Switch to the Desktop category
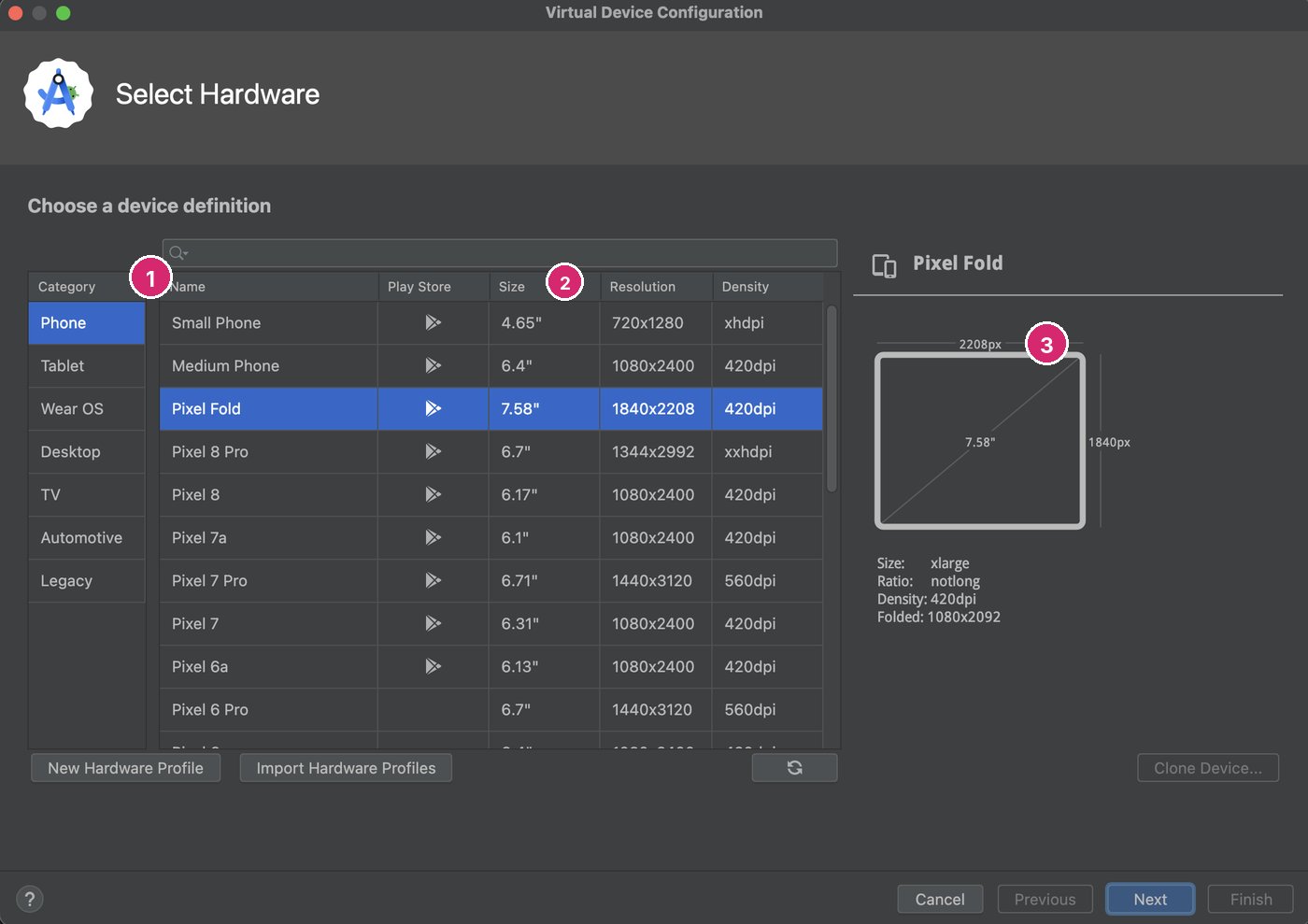 (87, 452)
